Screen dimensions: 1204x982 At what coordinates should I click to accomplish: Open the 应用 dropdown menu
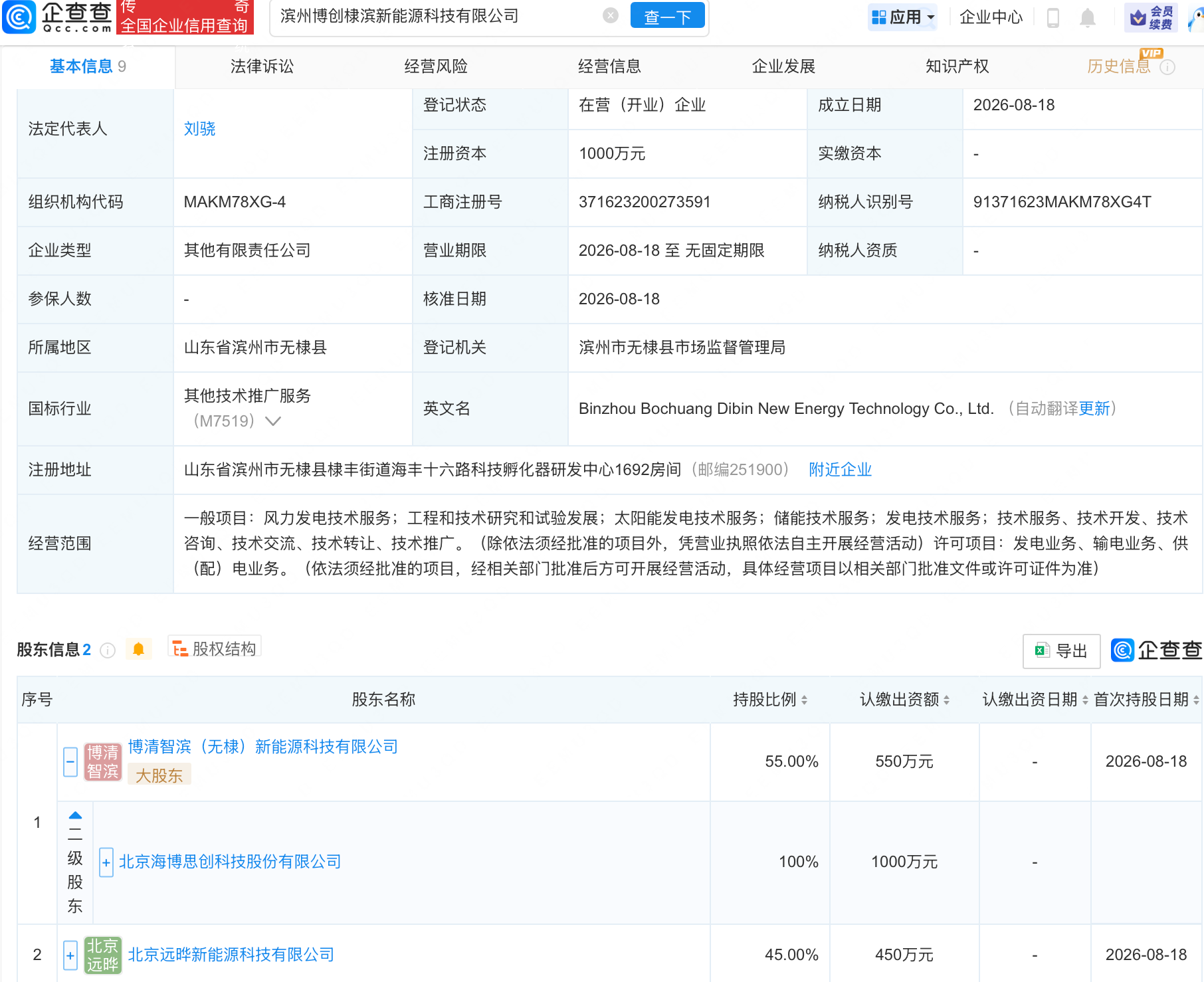[903, 17]
